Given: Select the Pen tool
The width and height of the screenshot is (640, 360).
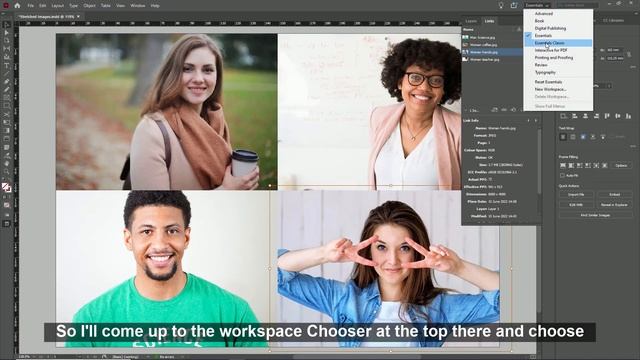Looking at the screenshot, I should (7, 82).
